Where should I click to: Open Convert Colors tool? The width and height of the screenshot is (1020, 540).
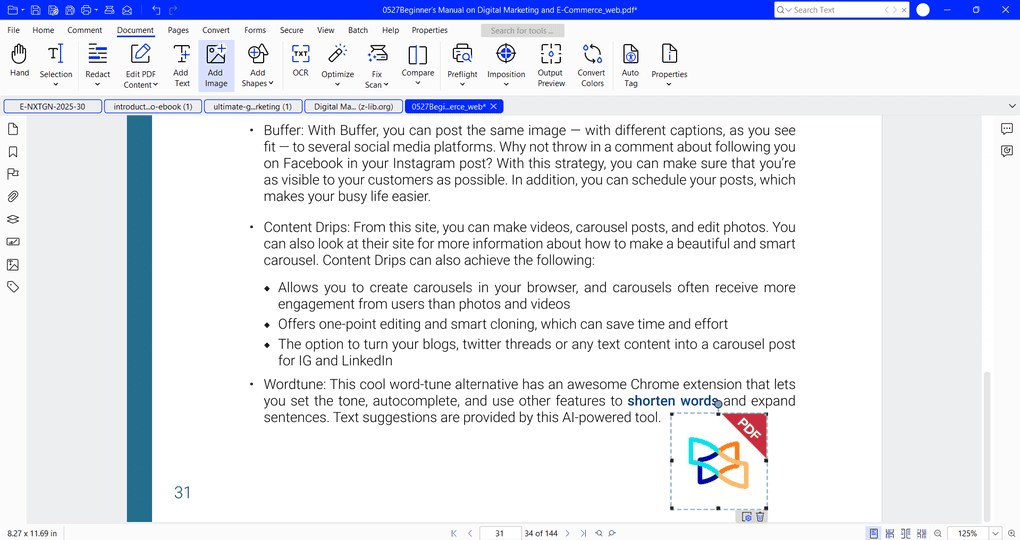tap(592, 66)
